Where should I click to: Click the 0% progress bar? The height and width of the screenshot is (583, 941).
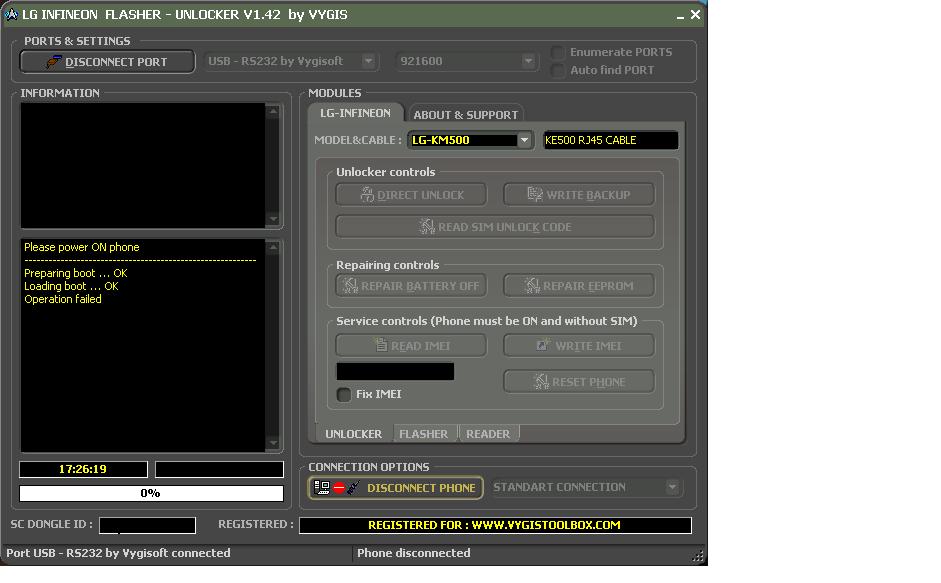[151, 493]
